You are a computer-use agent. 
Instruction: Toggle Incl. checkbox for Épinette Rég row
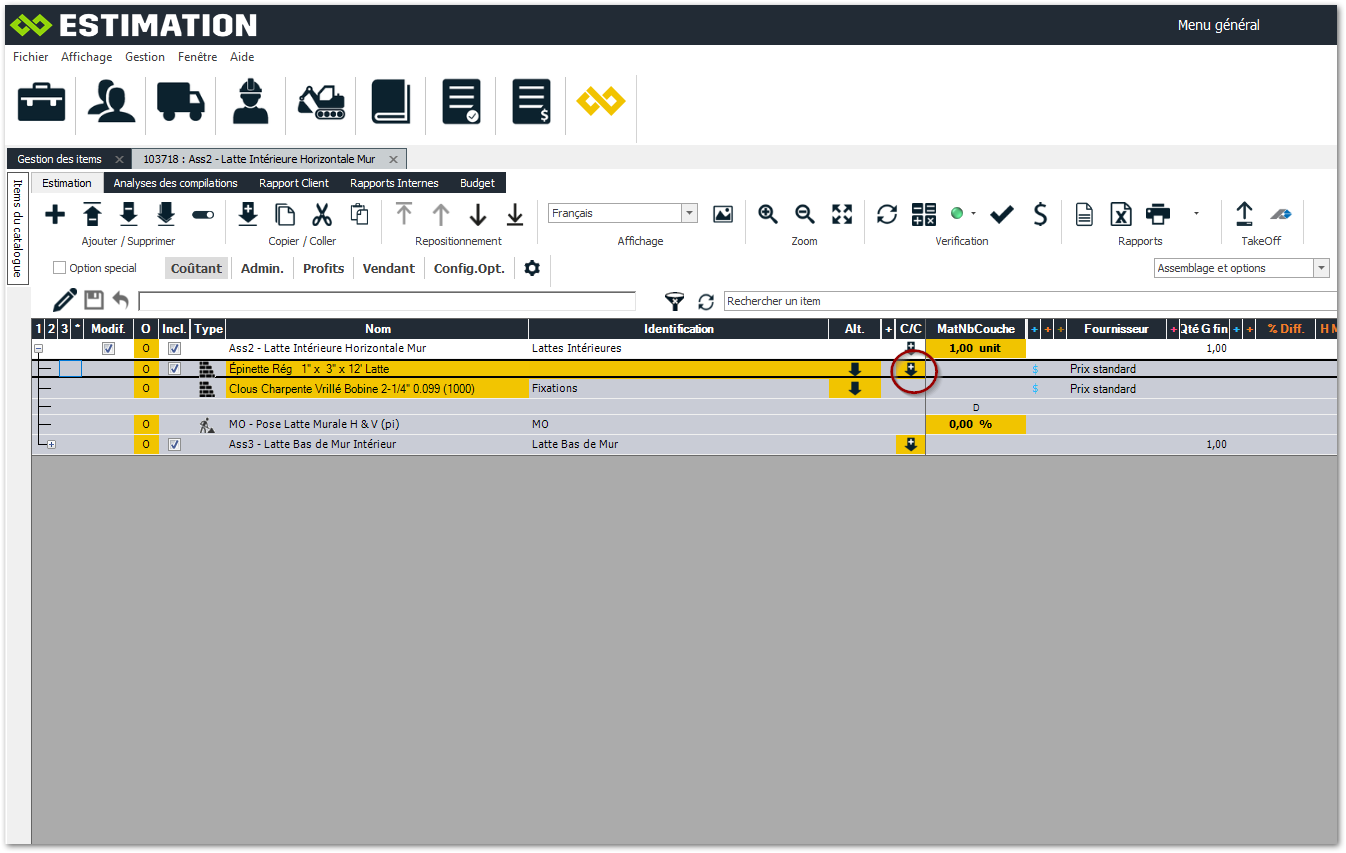click(x=175, y=369)
